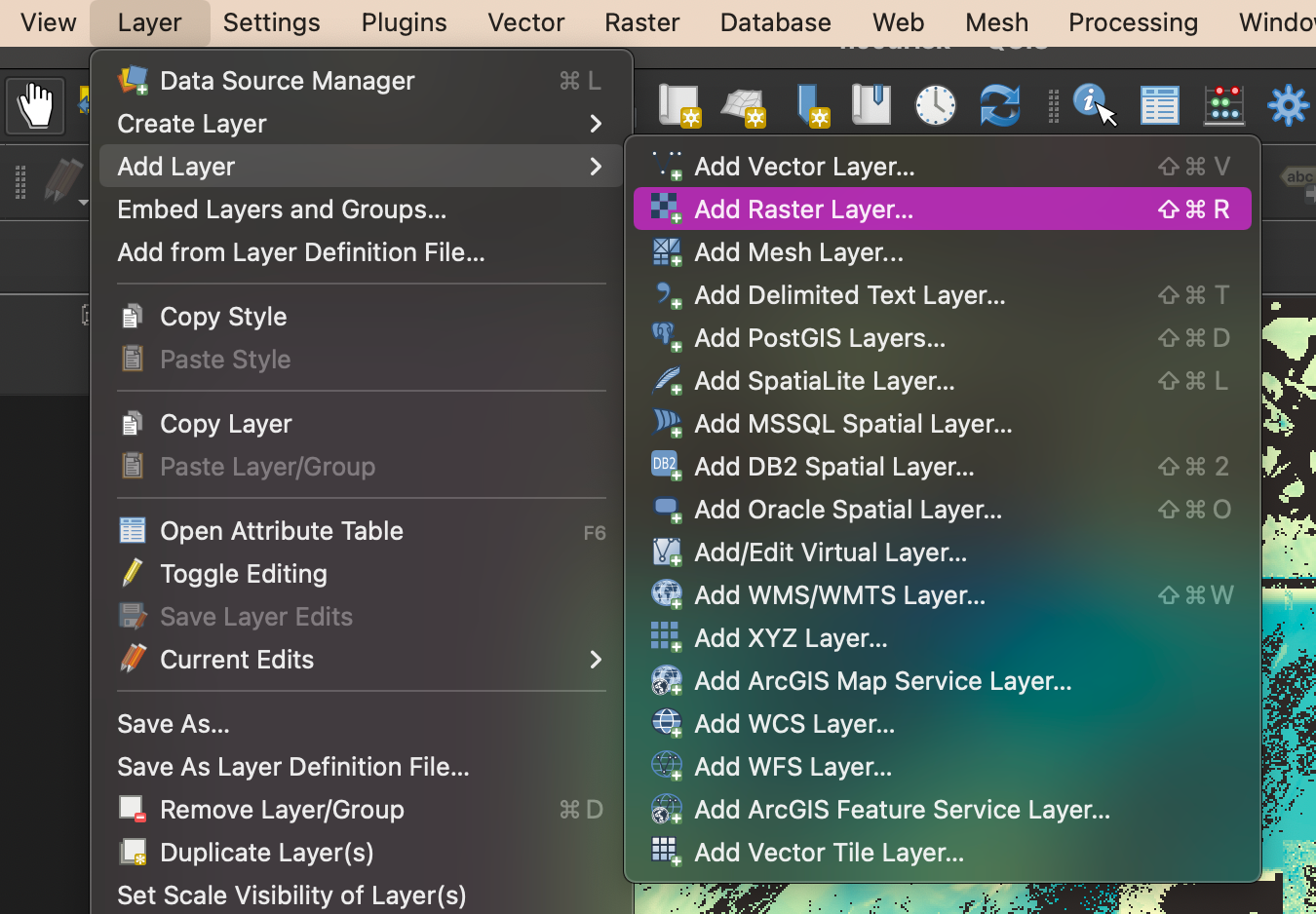Open the Processing menu
The height and width of the screenshot is (914, 1316).
(1134, 22)
